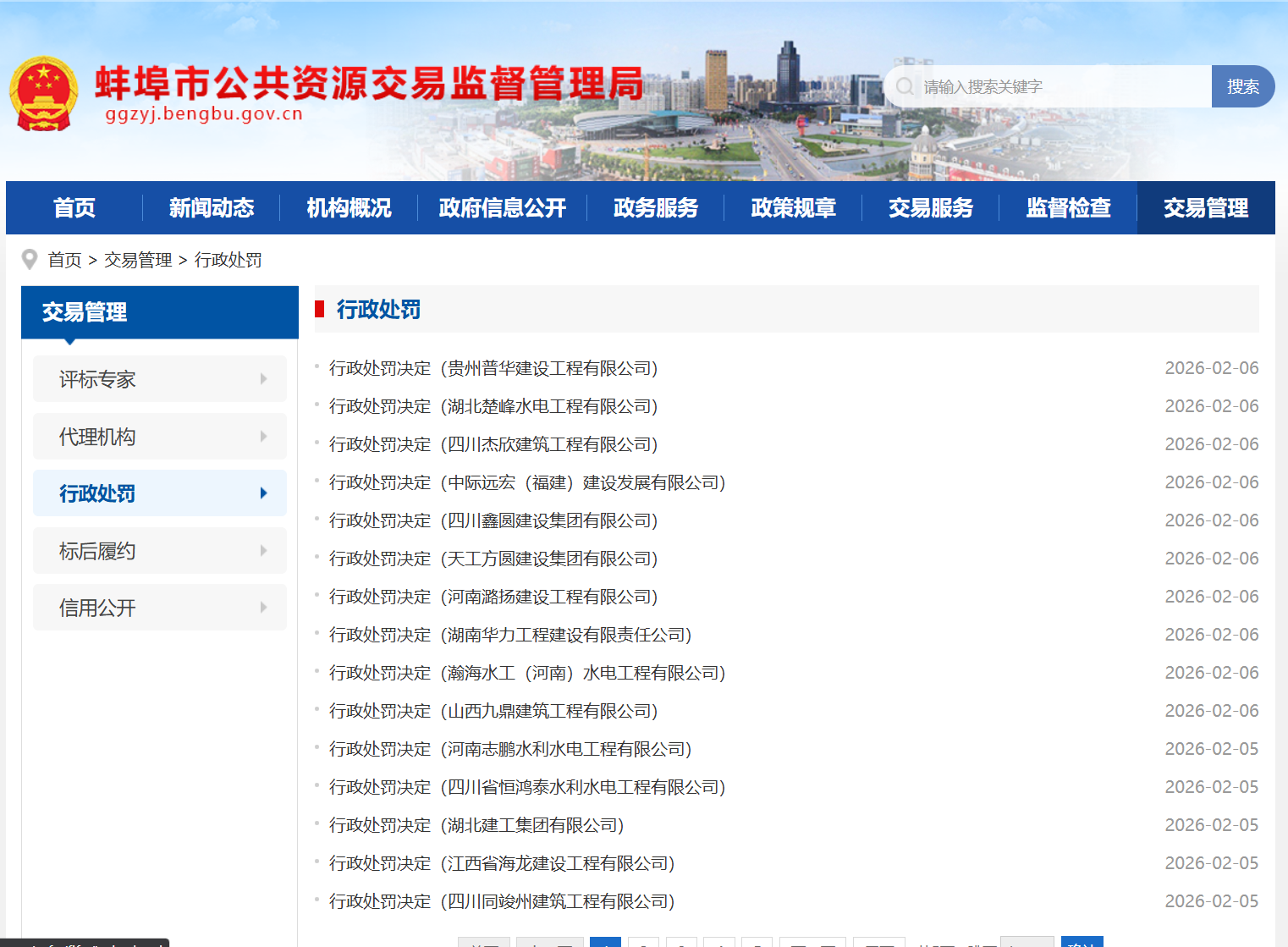Expand the arrow beside 代理机构

(x=264, y=437)
